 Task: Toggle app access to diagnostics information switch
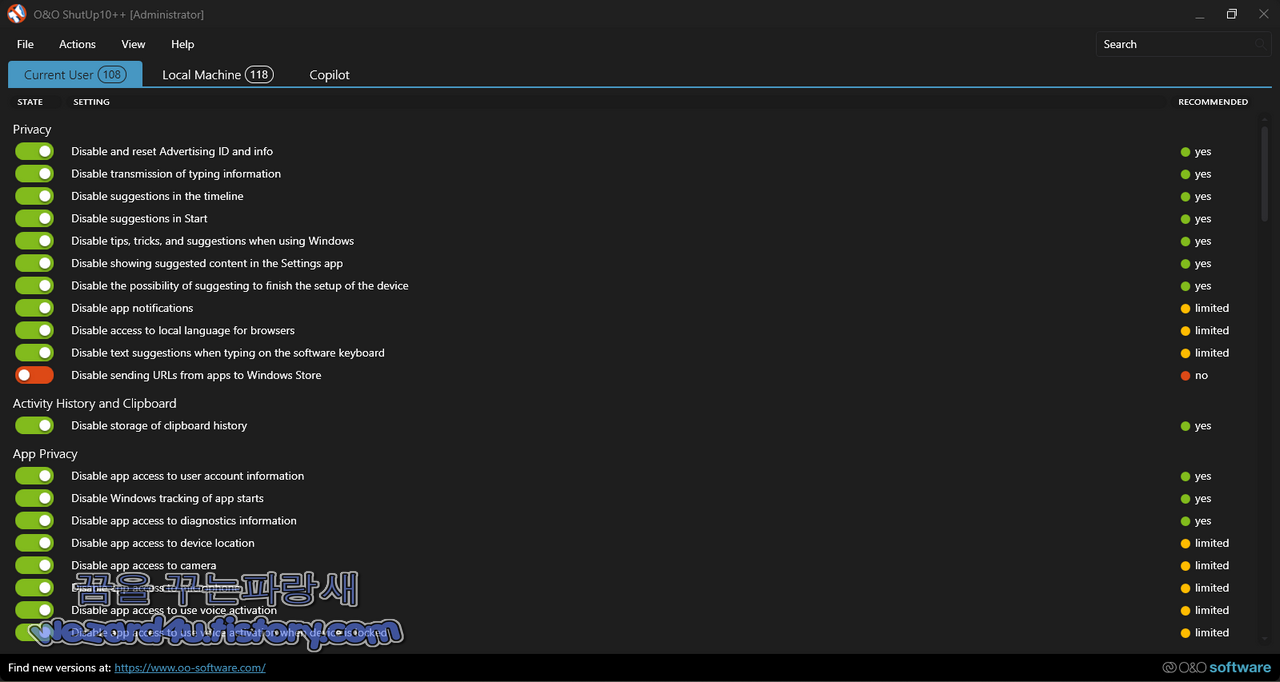pos(34,520)
